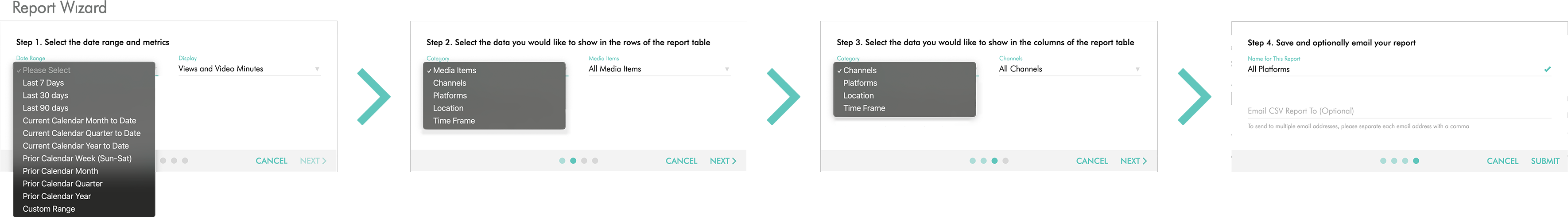1568x217 pixels.
Task: Open the "Views and Video Minutes" Display dropdown
Action: pyautogui.click(x=248, y=70)
